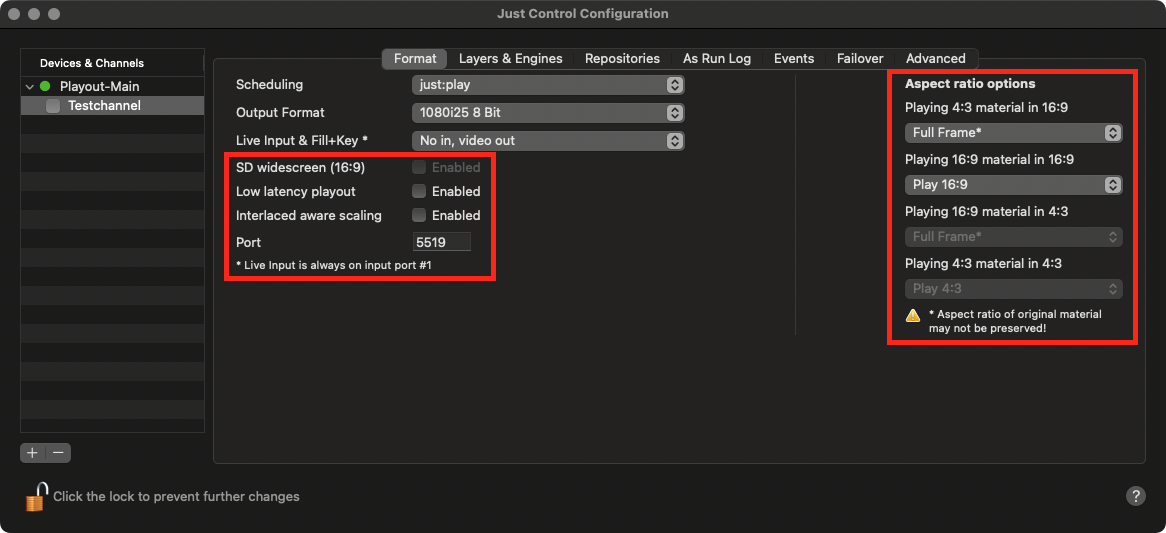Click the green status dot of Playout-Main
This screenshot has height=533, width=1166.
45,86
